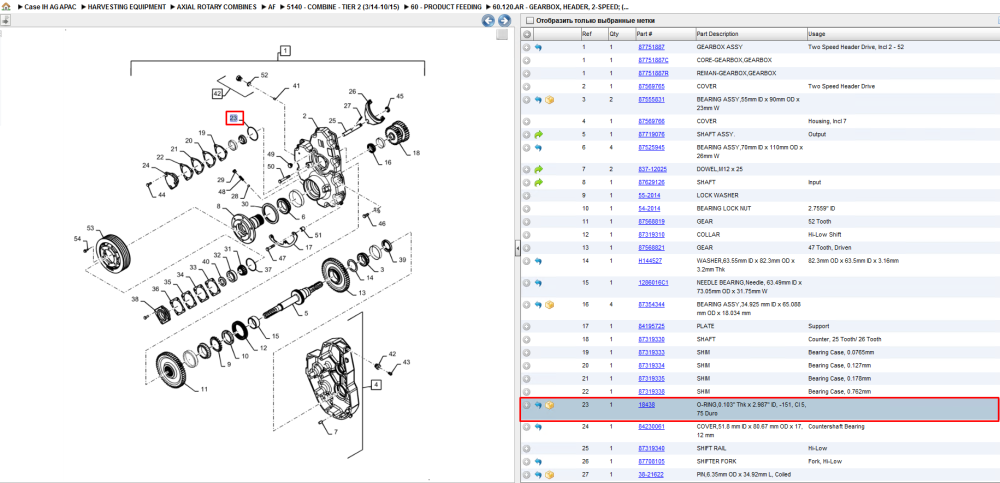Sort by the 'Usage' column header
Image resolution: width=1000 pixels, height=483 pixels.
[902, 34]
